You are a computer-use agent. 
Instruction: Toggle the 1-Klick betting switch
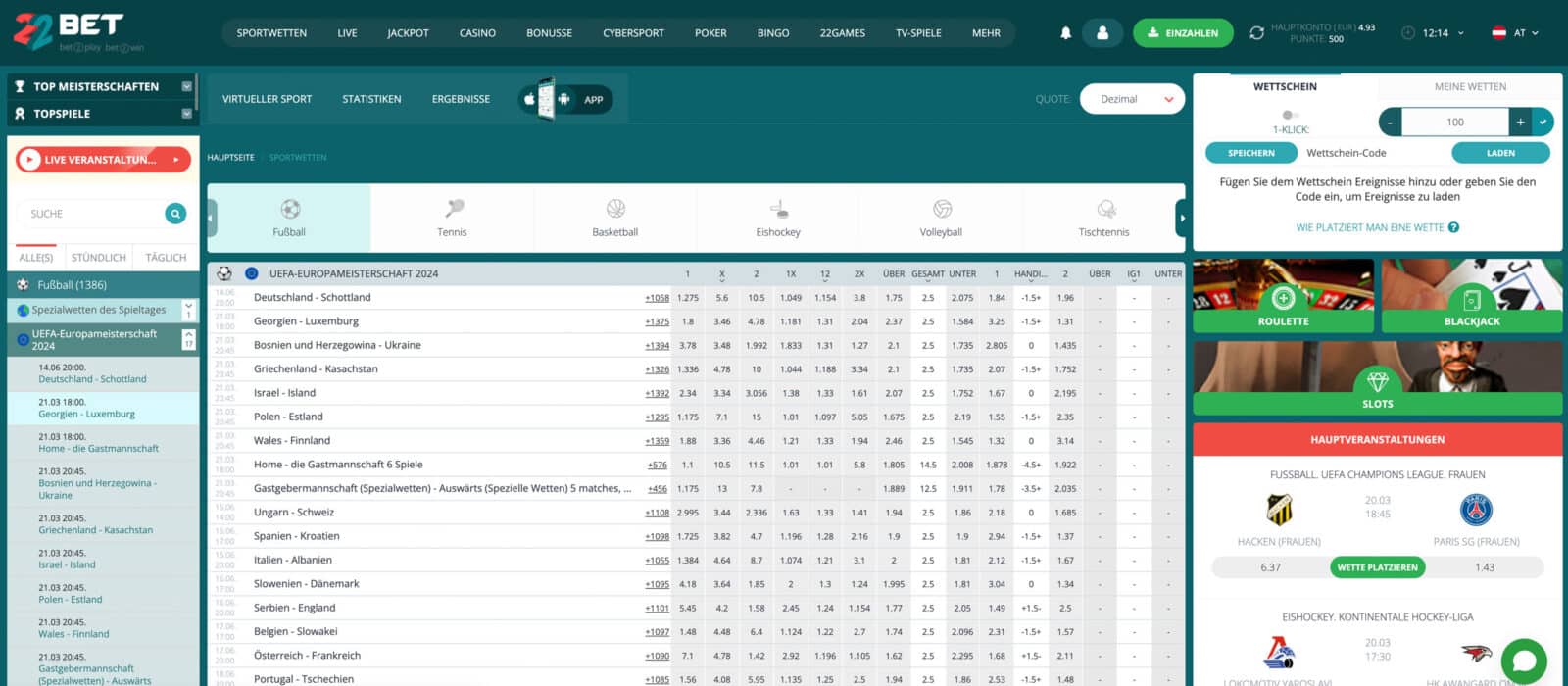click(1291, 115)
